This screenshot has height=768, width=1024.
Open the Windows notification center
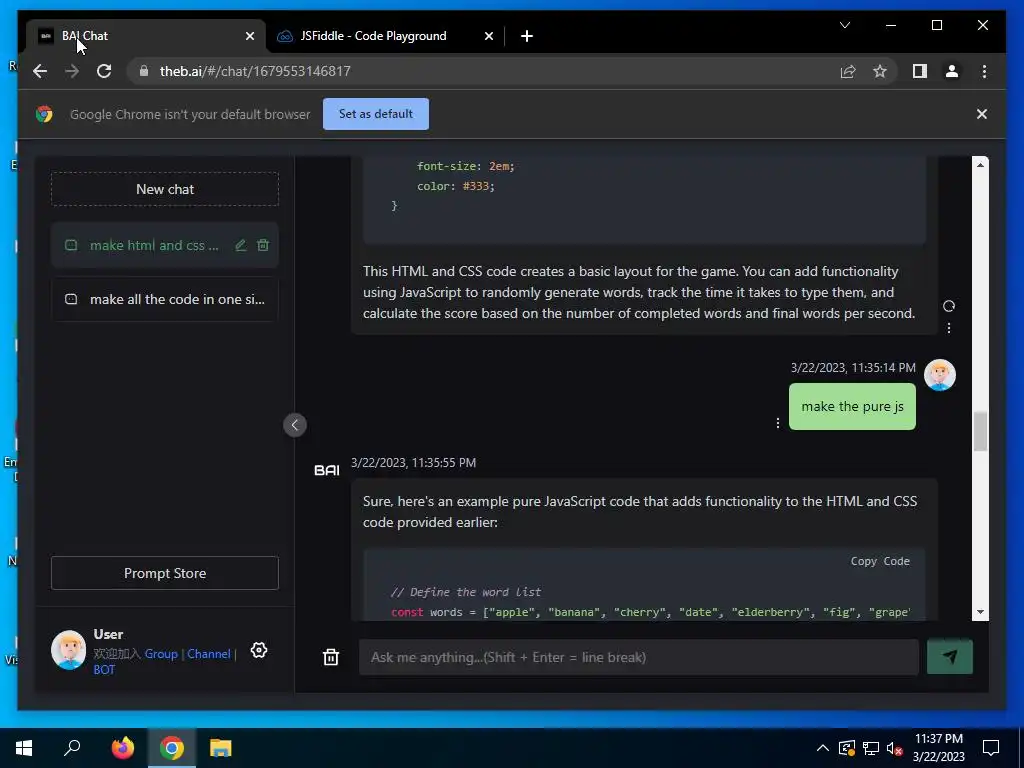991,748
